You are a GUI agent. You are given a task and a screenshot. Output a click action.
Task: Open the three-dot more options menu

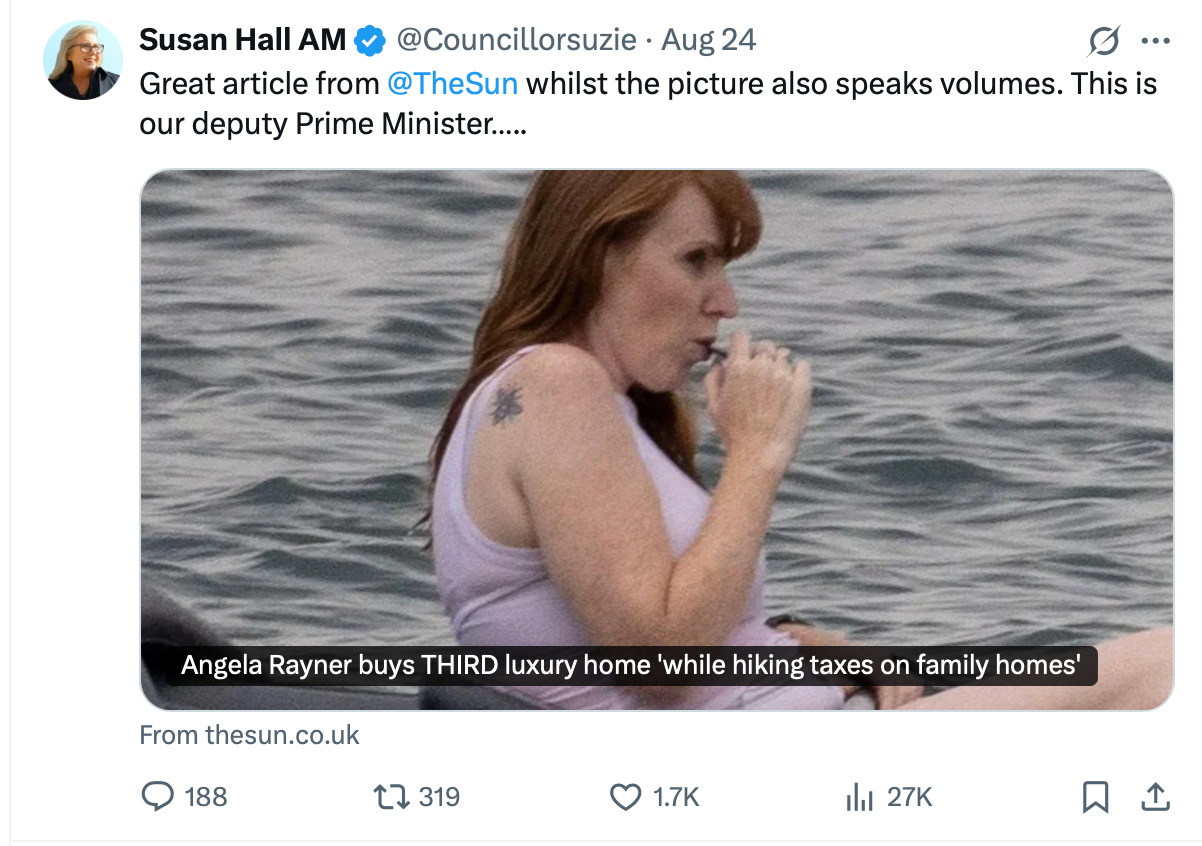pyautogui.click(x=1155, y=40)
